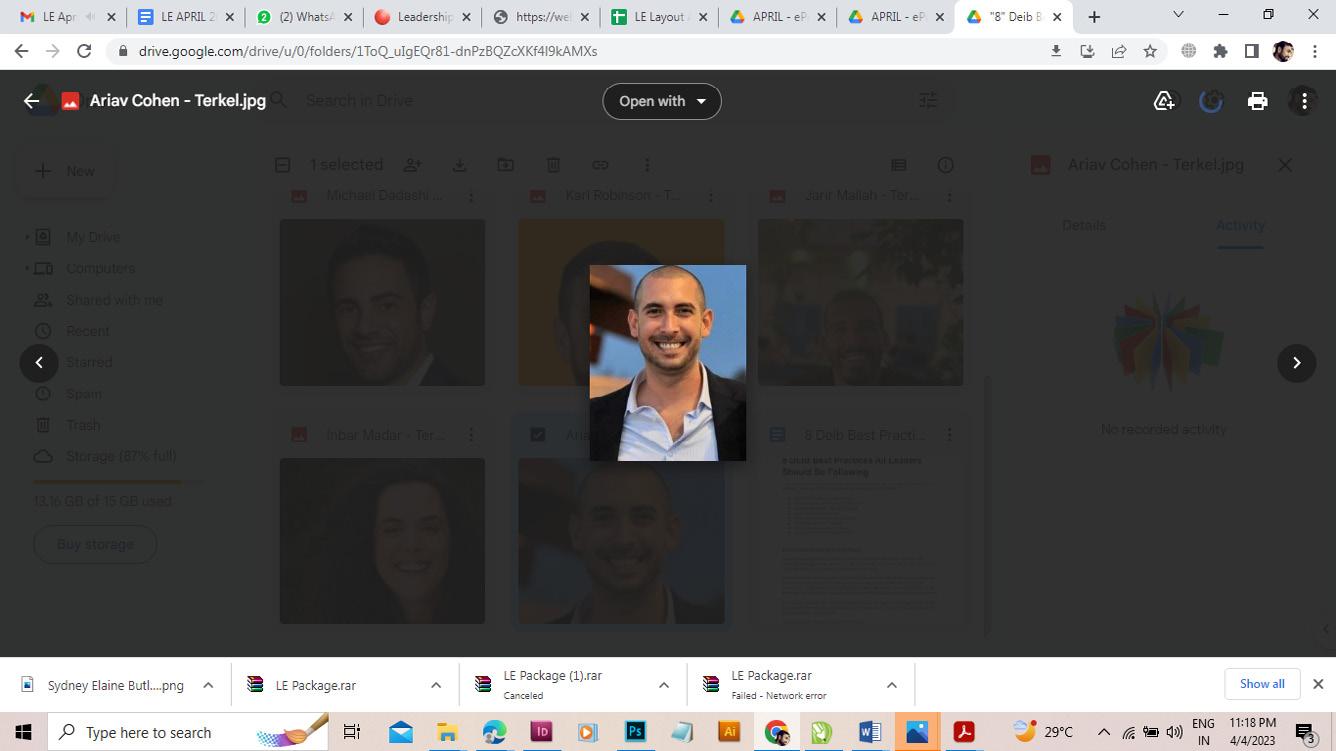Open Adobe Acrobat from the taskbar
Image resolution: width=1336 pixels, height=751 pixels.
[964, 732]
